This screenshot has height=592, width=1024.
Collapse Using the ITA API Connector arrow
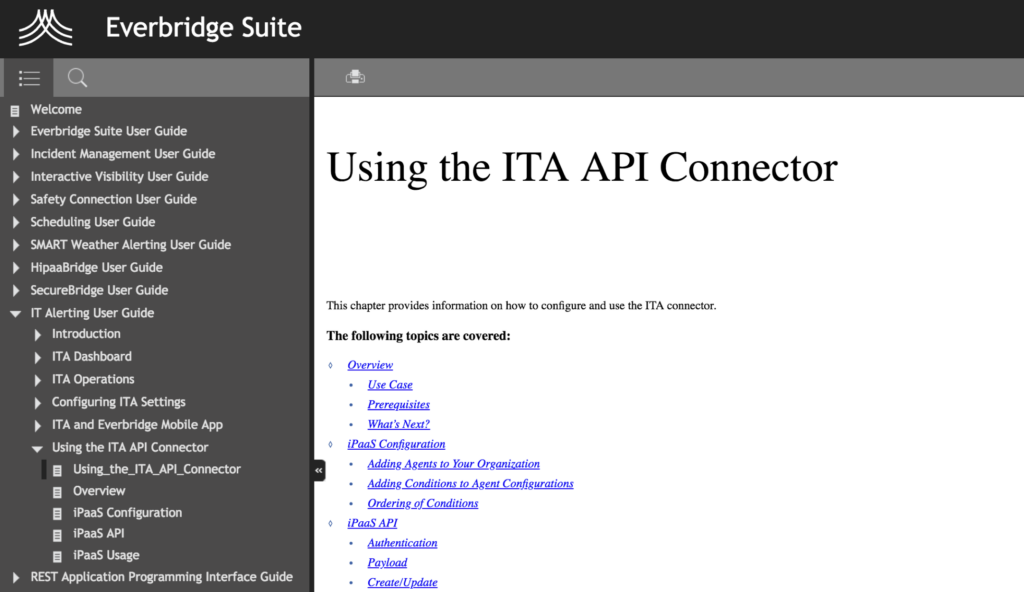click(37, 448)
